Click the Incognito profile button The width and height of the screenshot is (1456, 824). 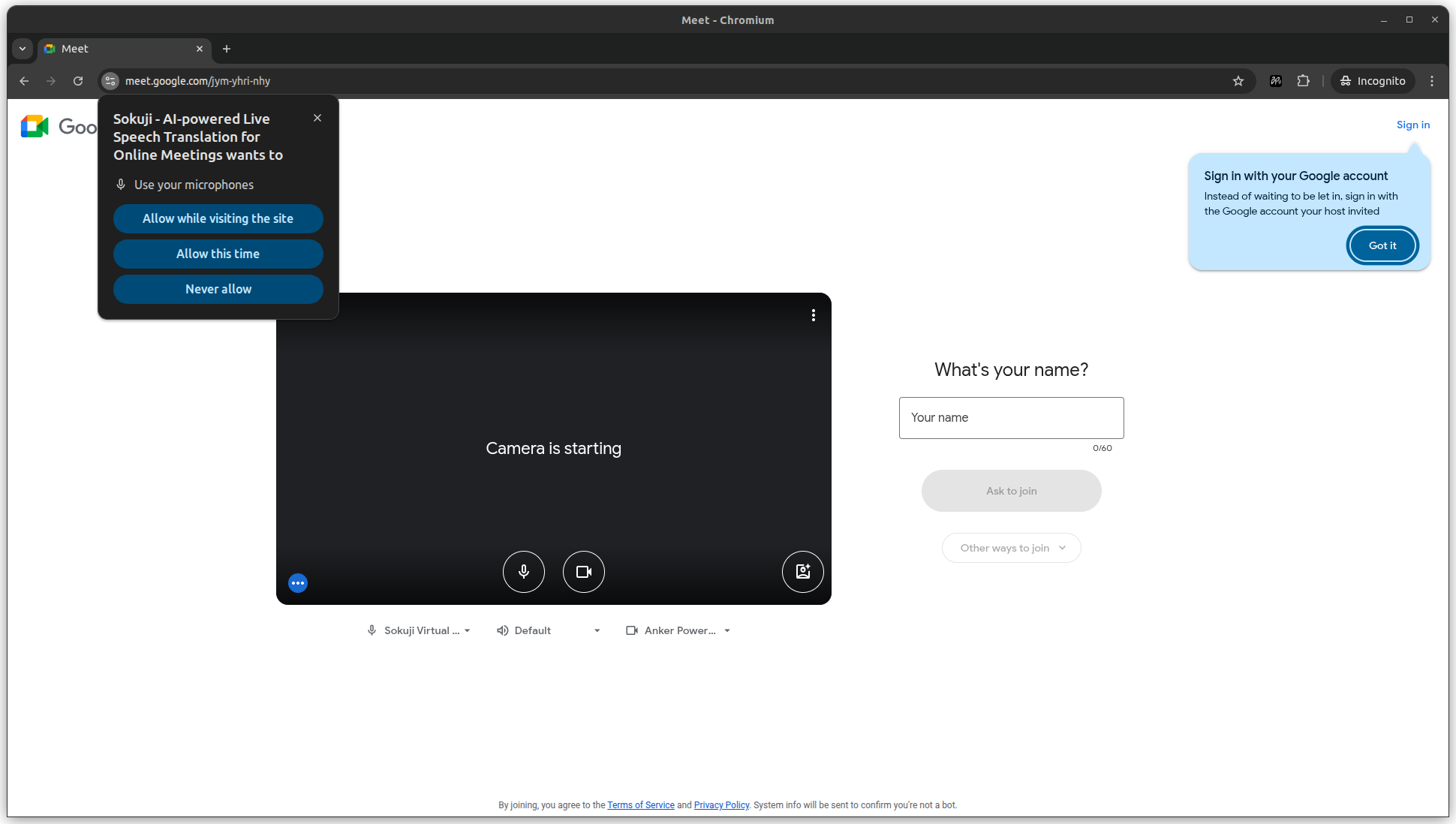tap(1373, 81)
